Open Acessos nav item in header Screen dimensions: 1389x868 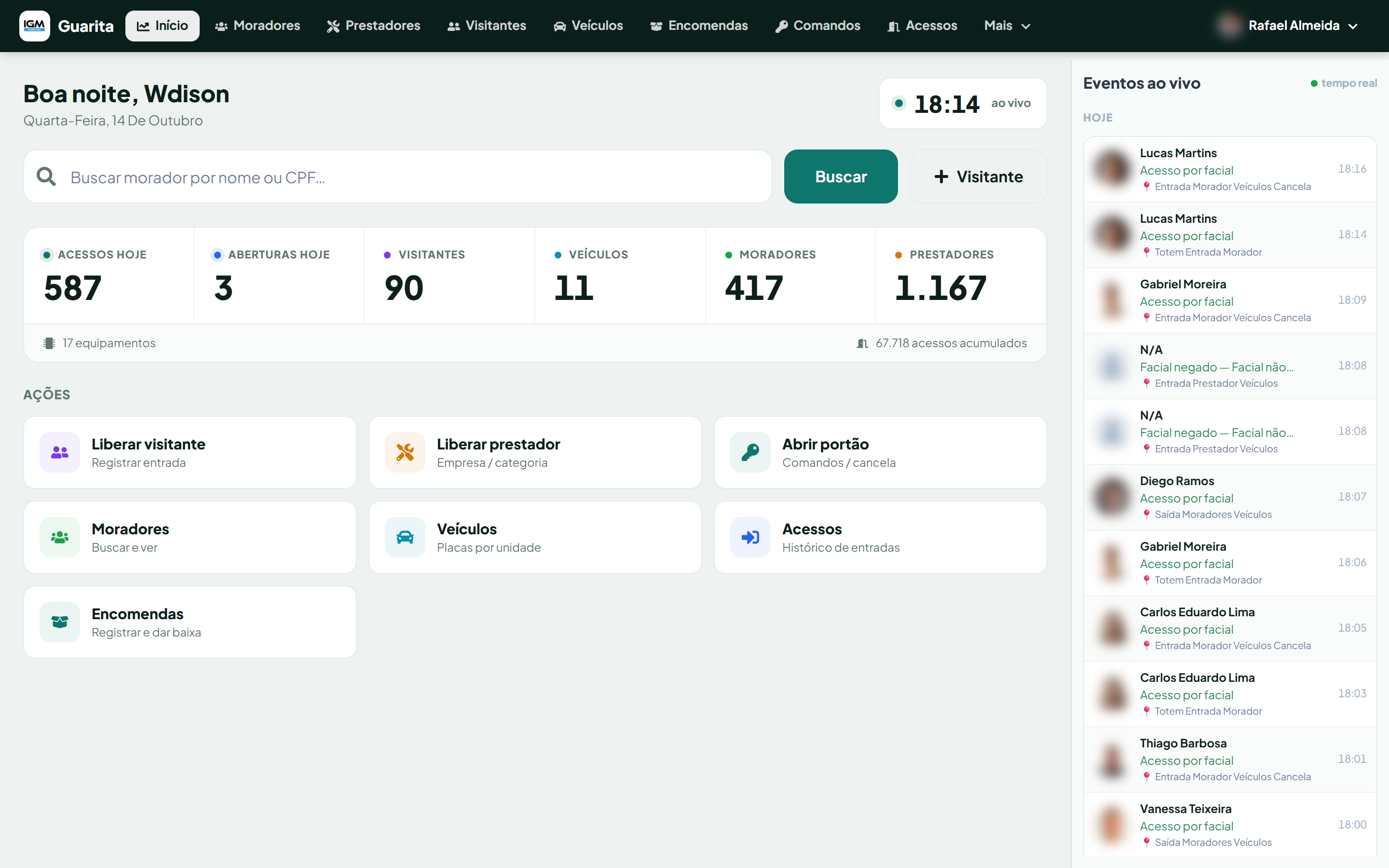click(x=922, y=26)
